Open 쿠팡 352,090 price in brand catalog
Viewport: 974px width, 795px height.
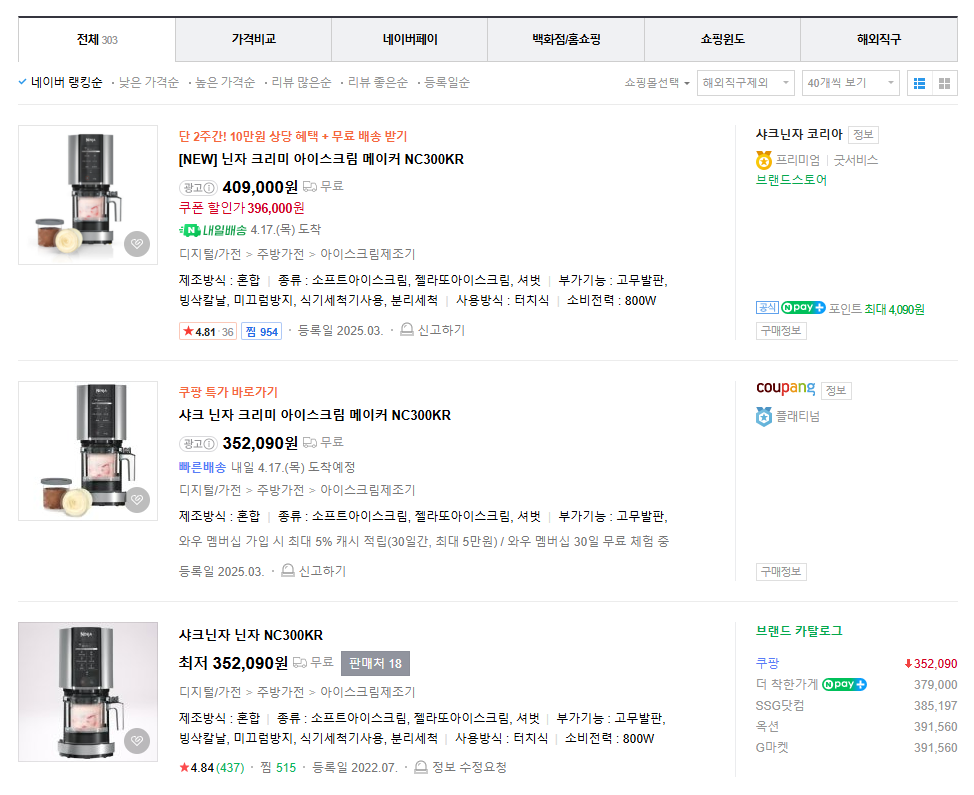tap(857, 663)
